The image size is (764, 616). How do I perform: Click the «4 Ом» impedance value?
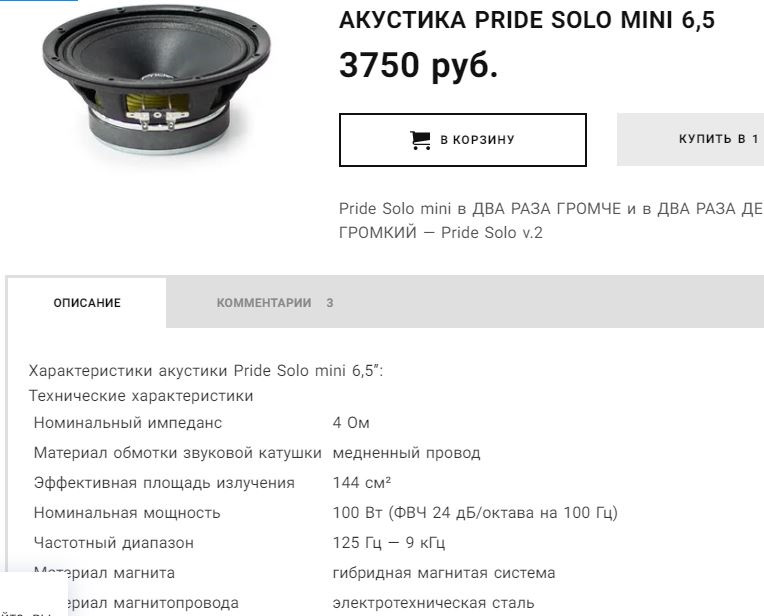click(x=351, y=423)
